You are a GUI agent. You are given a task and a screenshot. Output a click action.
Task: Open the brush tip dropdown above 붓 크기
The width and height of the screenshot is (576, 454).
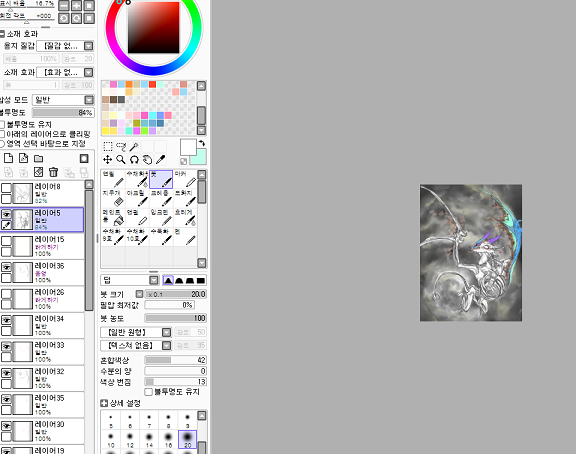pos(130,280)
